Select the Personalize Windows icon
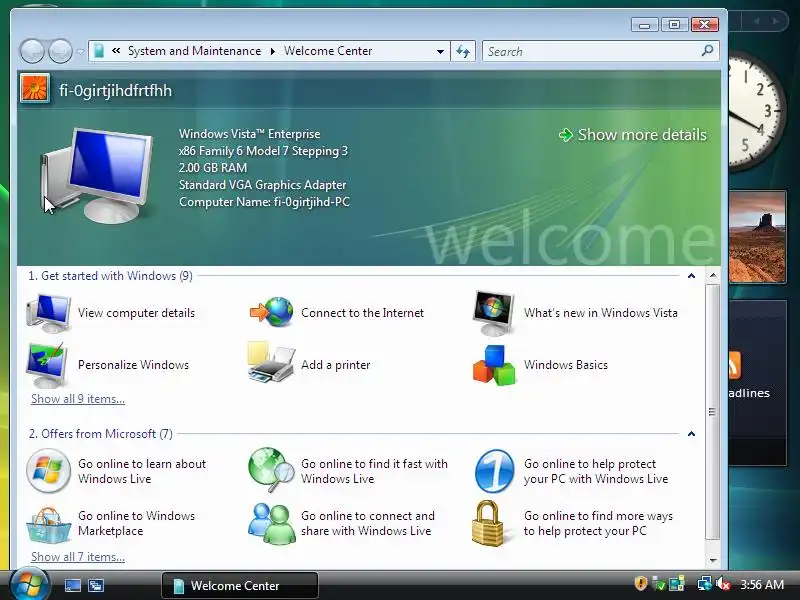 click(47, 365)
